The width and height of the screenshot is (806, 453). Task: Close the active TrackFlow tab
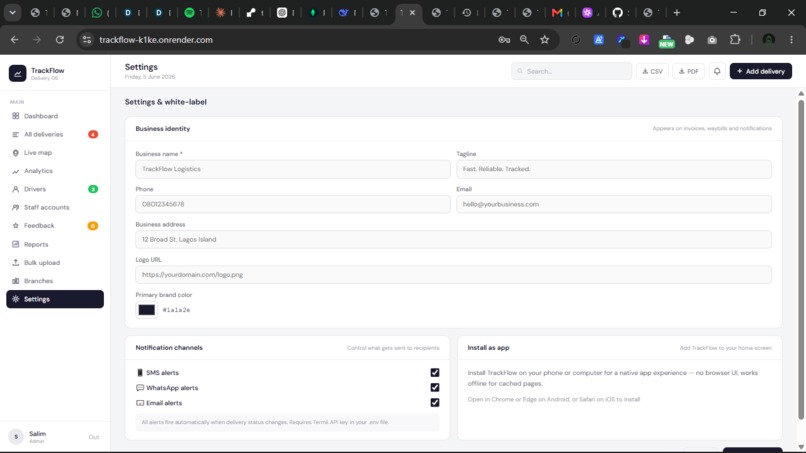pyautogui.click(x=412, y=13)
